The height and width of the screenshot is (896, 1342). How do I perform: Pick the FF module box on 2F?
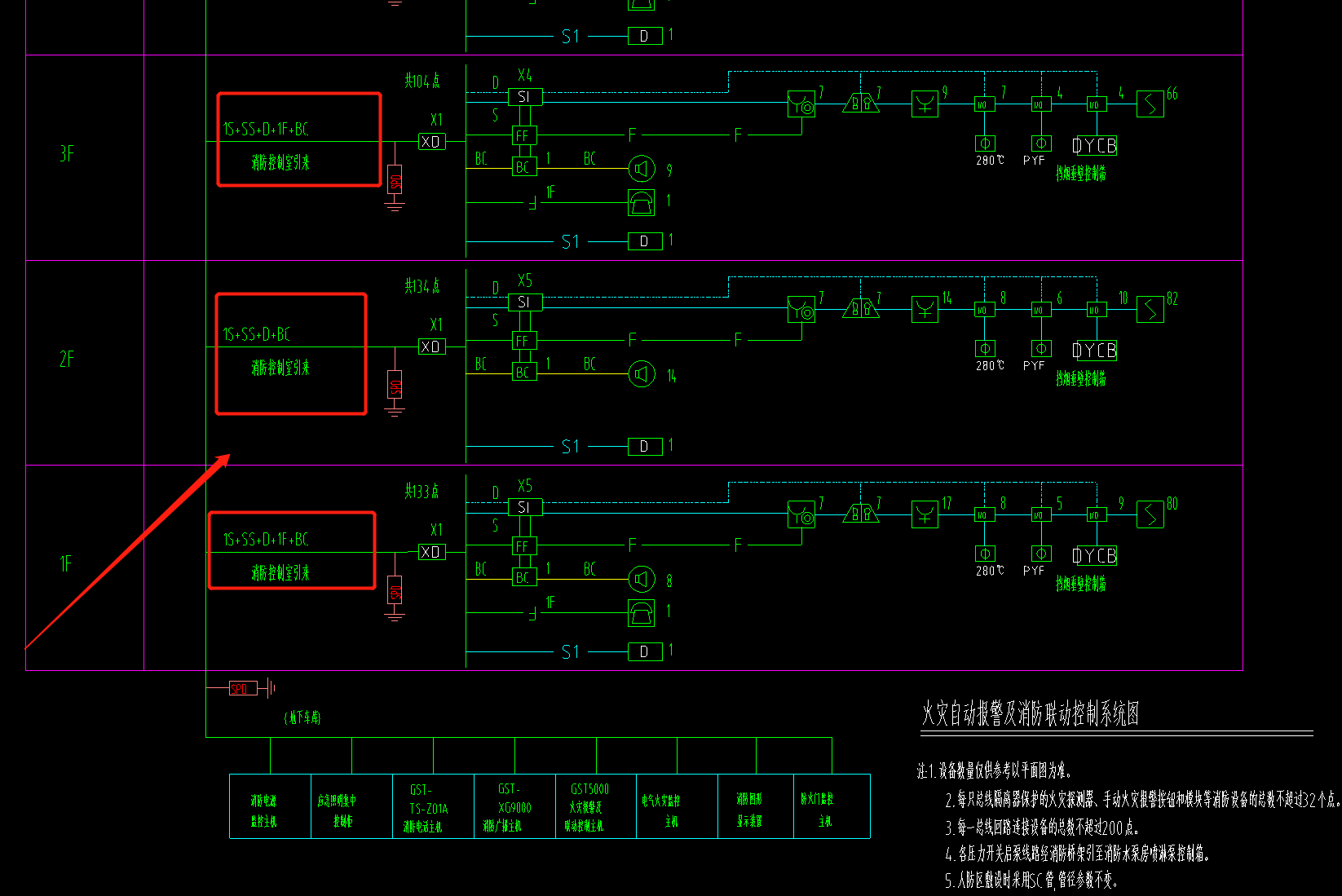[523, 341]
